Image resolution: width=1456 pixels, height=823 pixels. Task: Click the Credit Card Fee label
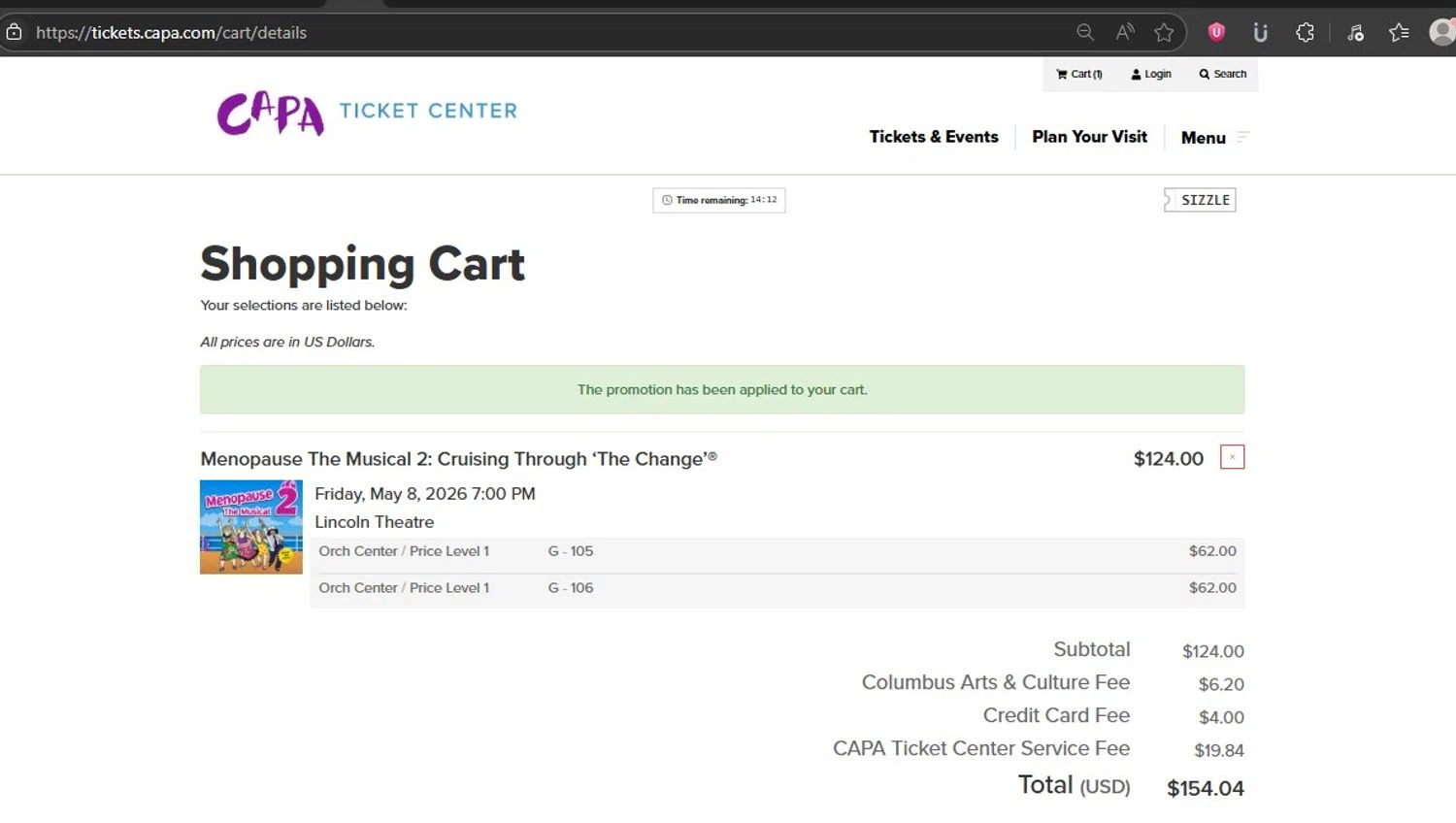point(1056,715)
